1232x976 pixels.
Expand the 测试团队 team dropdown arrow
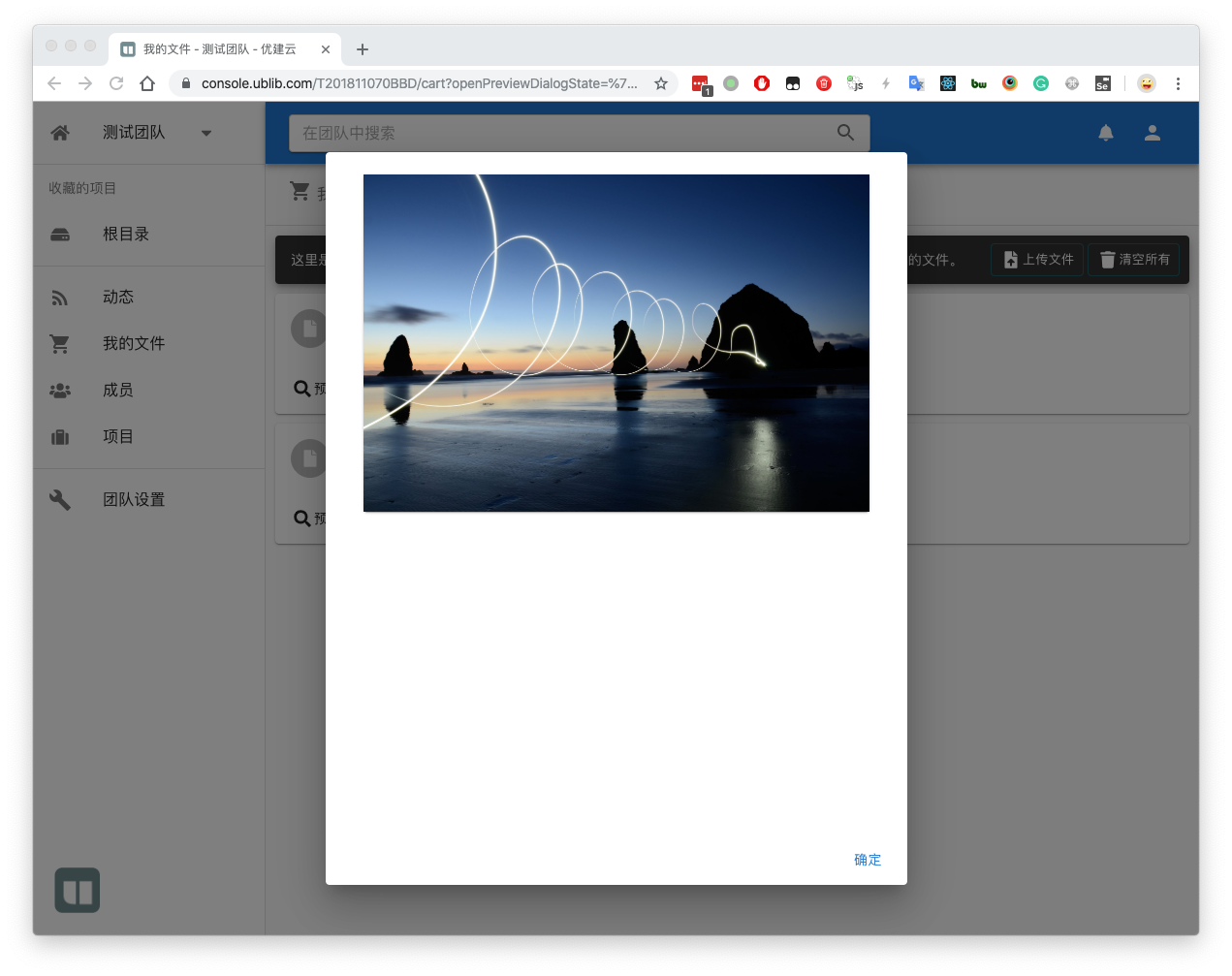[205, 133]
